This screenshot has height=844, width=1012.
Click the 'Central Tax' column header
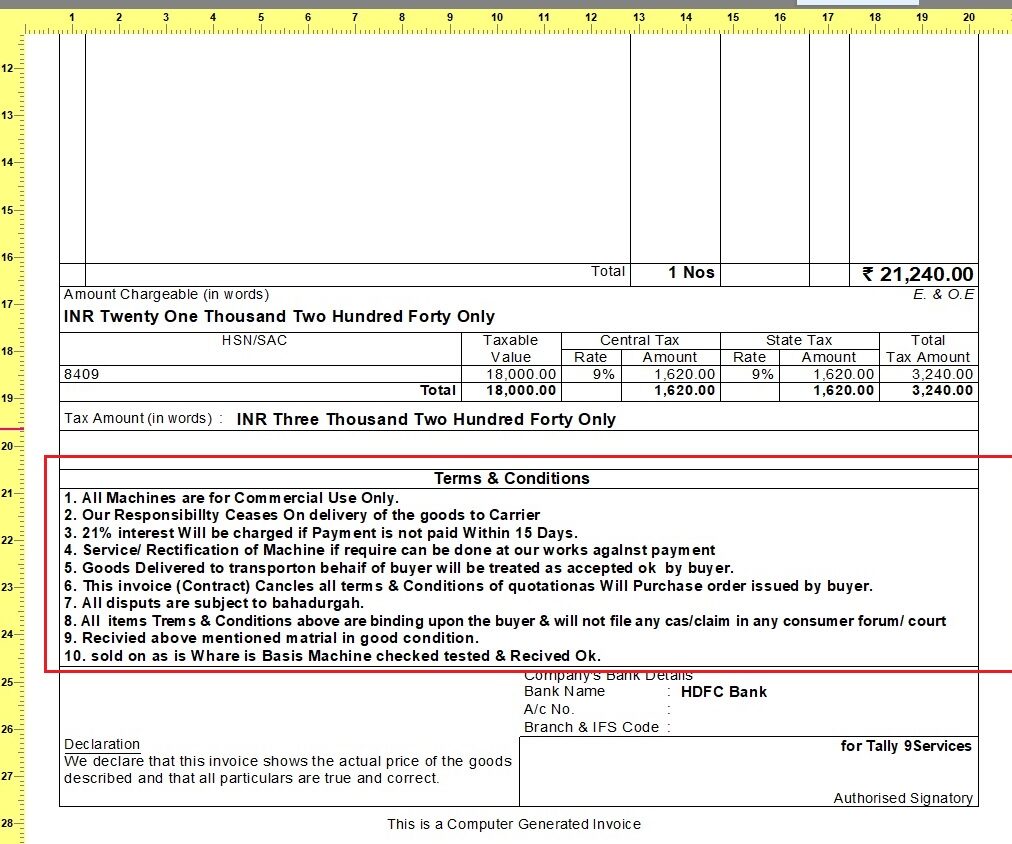640,340
